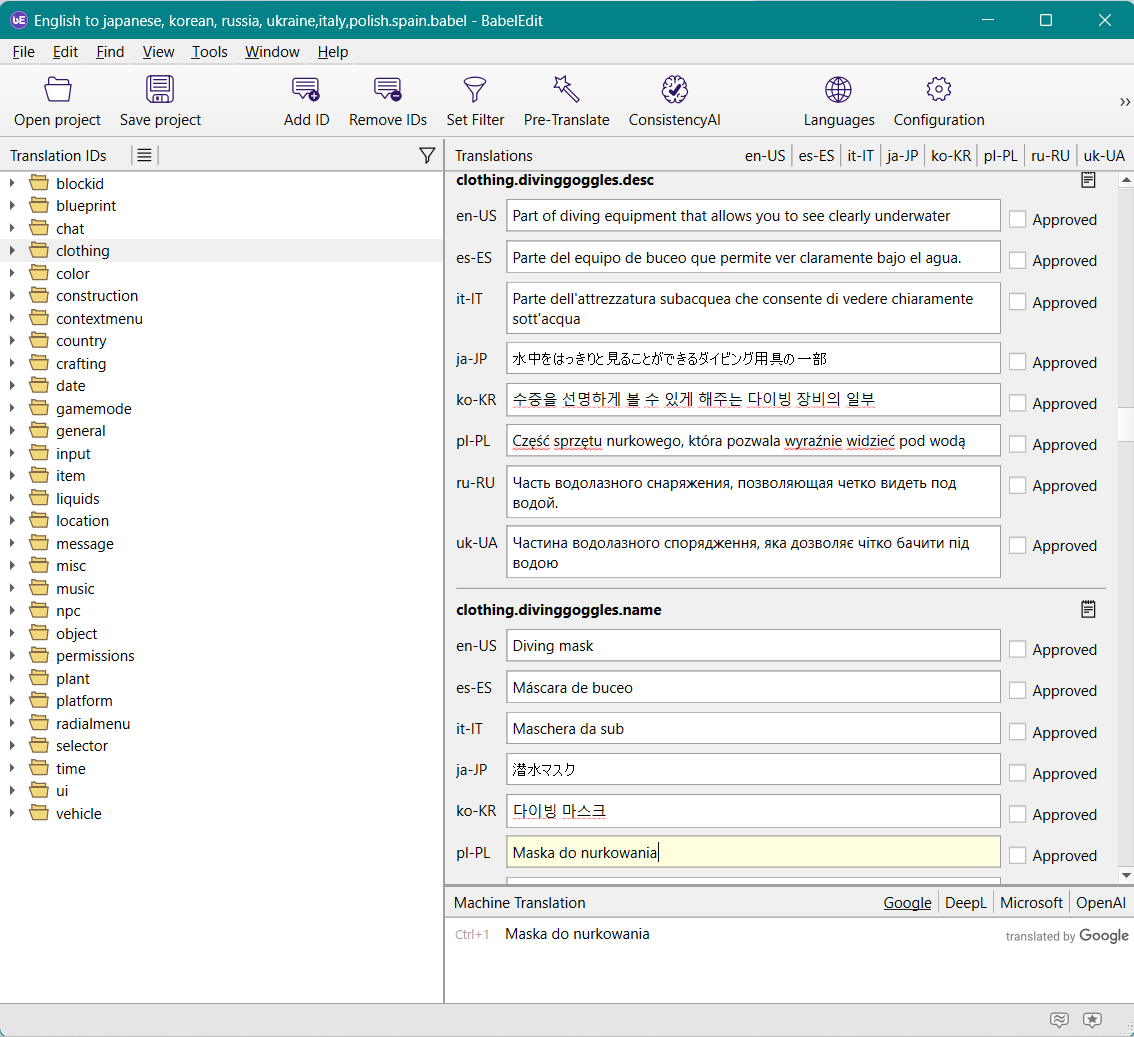
Task: Open the comment note icon for clothing.divinggoggles.name
Action: [x=1088, y=609]
